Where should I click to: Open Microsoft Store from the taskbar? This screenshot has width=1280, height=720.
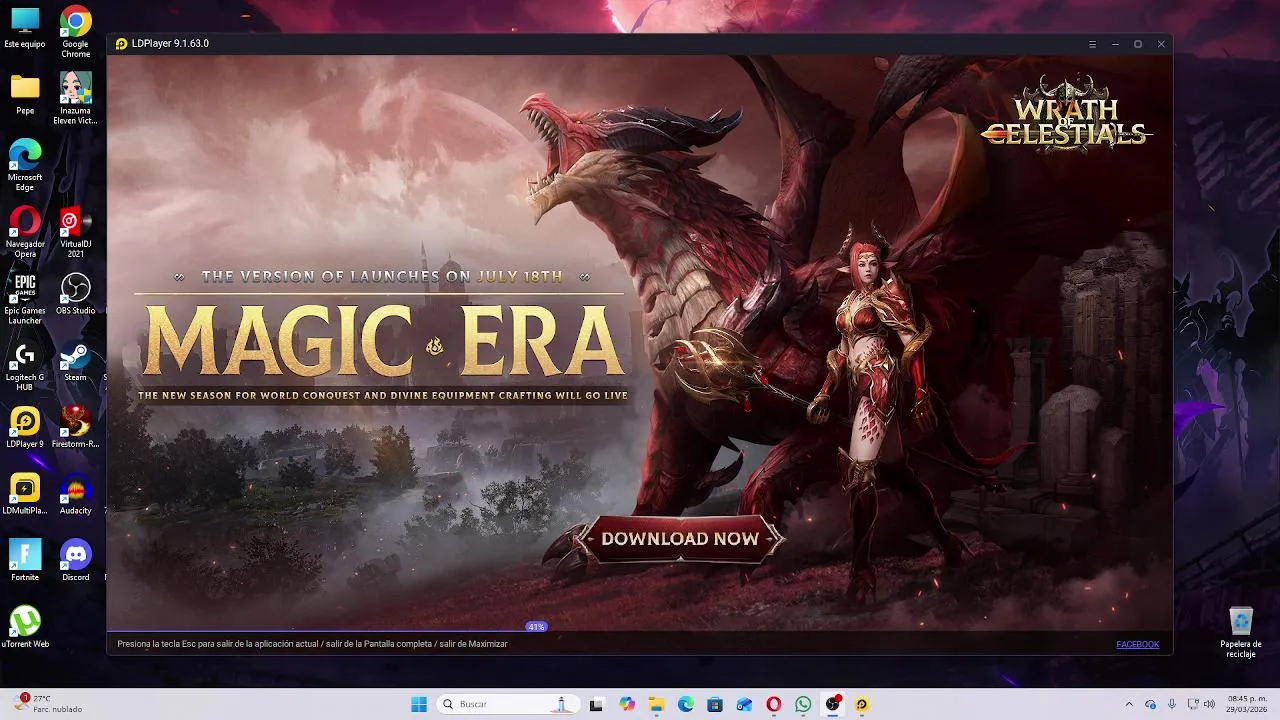715,704
